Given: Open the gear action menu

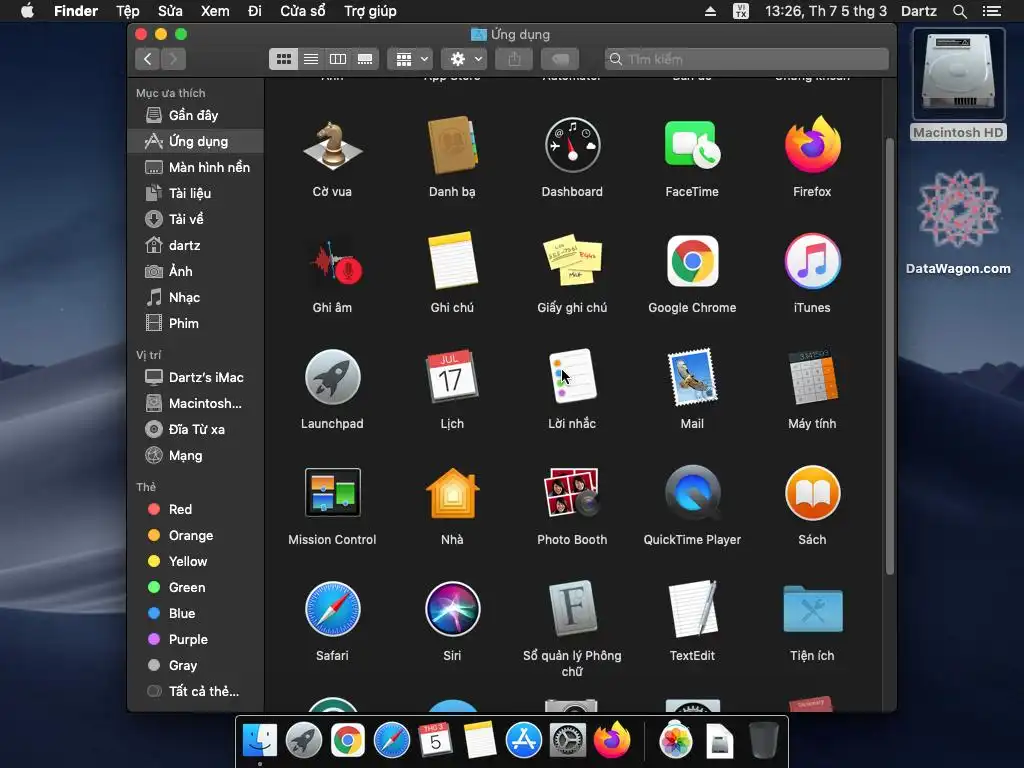Looking at the screenshot, I should [x=464, y=59].
